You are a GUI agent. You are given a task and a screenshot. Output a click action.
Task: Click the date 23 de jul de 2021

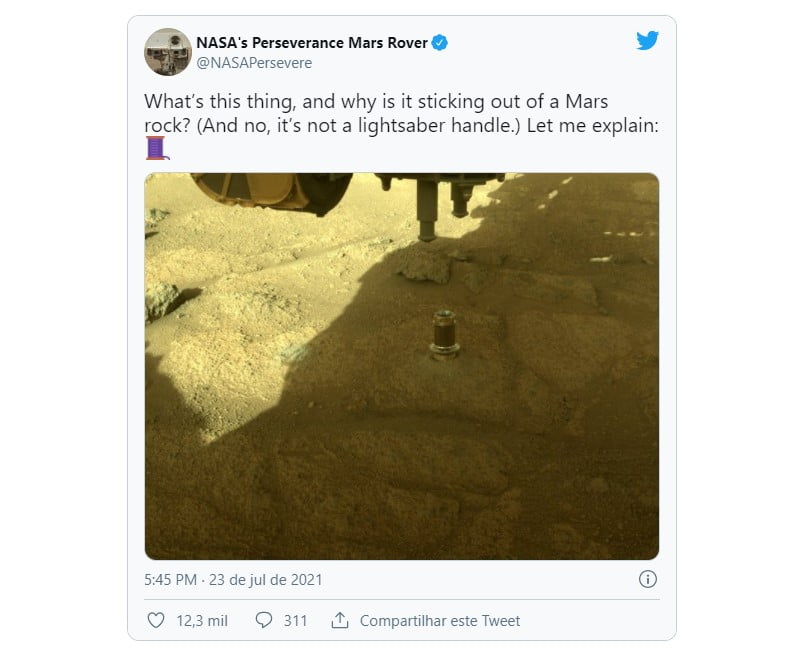tap(266, 580)
